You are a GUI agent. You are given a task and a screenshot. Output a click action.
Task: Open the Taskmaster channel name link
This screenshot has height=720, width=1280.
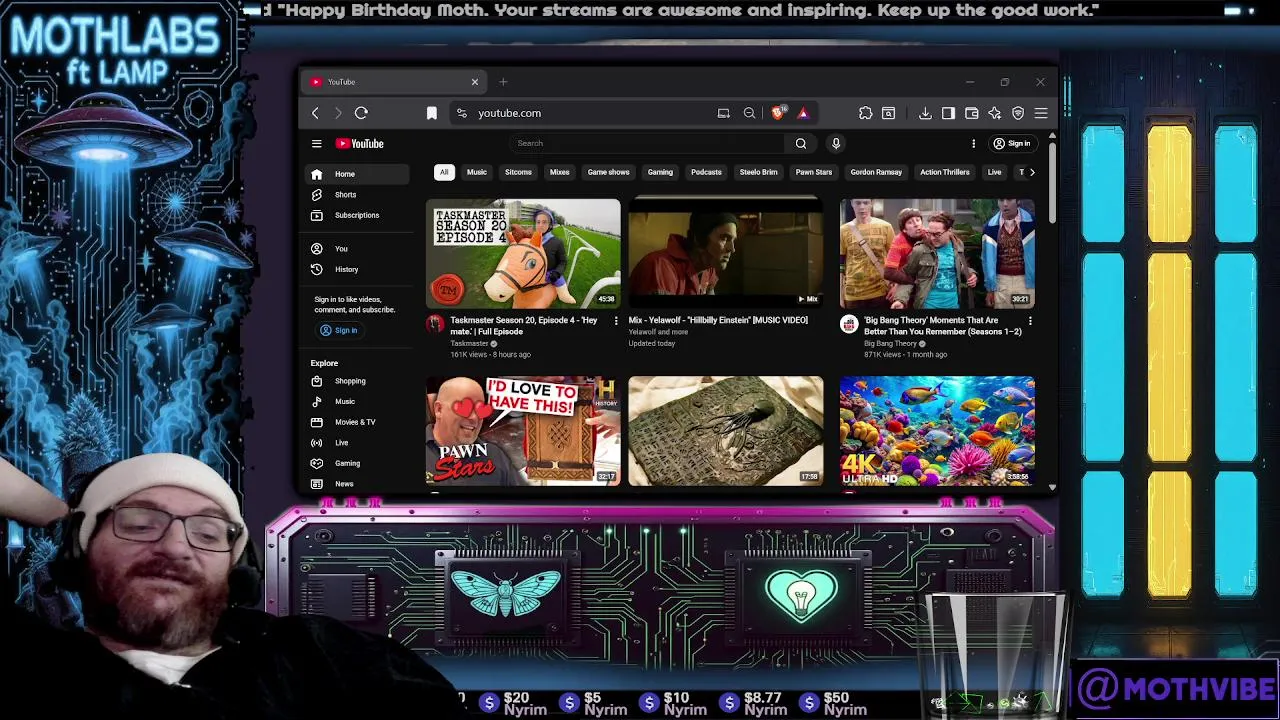pos(469,344)
